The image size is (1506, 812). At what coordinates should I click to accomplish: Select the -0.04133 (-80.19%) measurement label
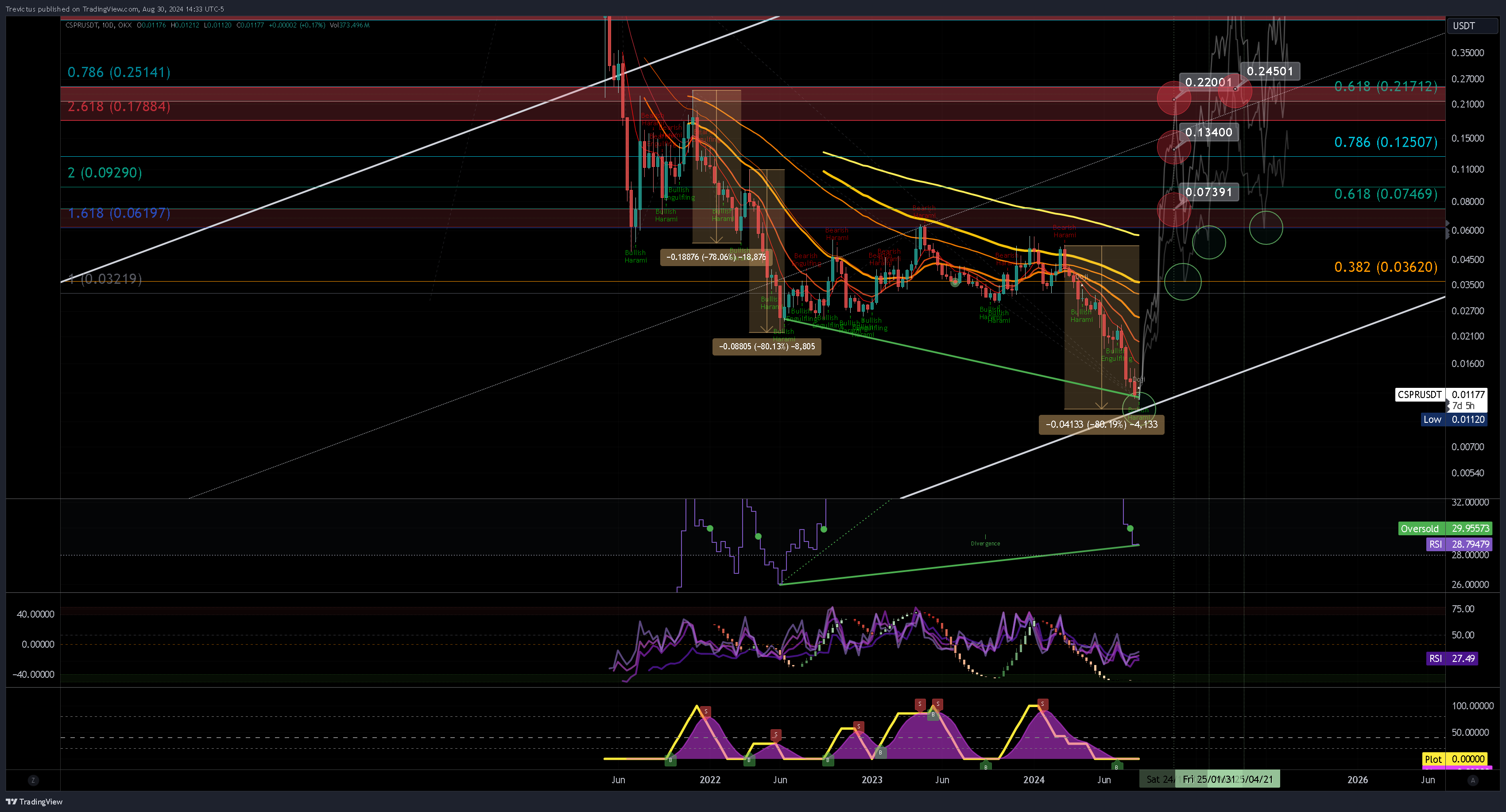[1101, 425]
